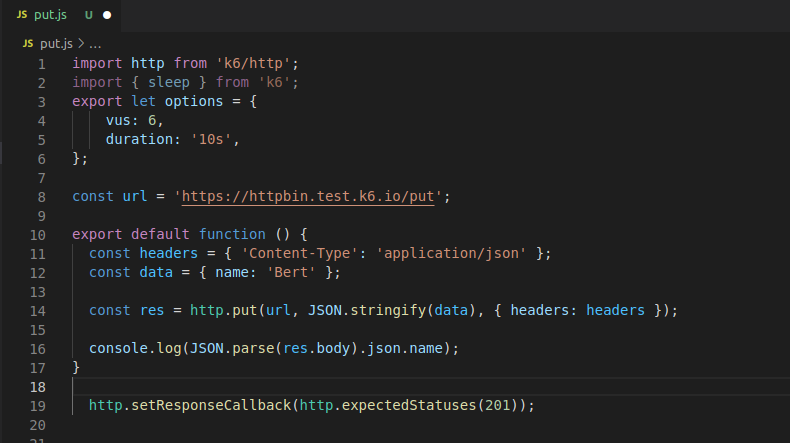Click the url constant name on line 8
The width and height of the screenshot is (790, 443).
[135, 196]
